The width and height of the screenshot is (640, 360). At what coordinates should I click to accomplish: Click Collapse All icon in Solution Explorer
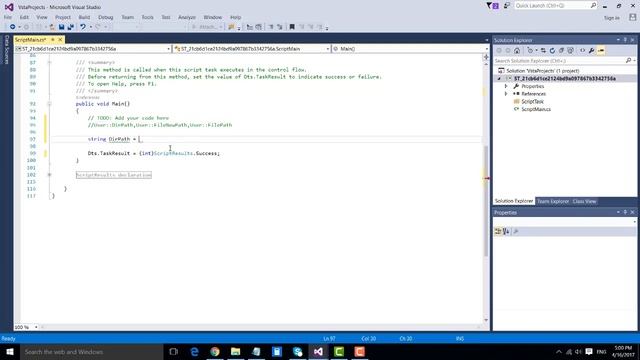pos(561,51)
